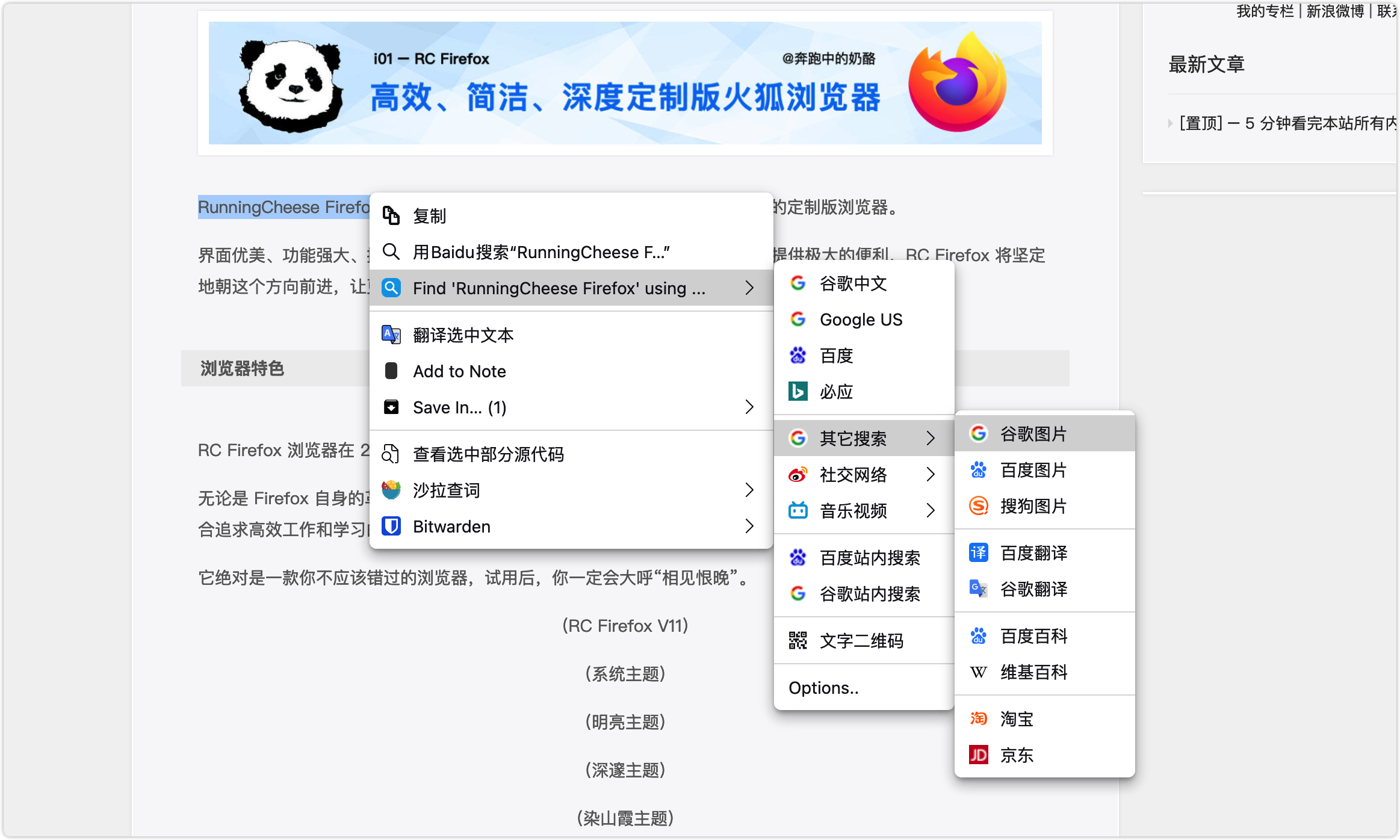The image size is (1400, 840).
Task: Click the Weibo icon for 社交网络
Action: click(x=798, y=475)
